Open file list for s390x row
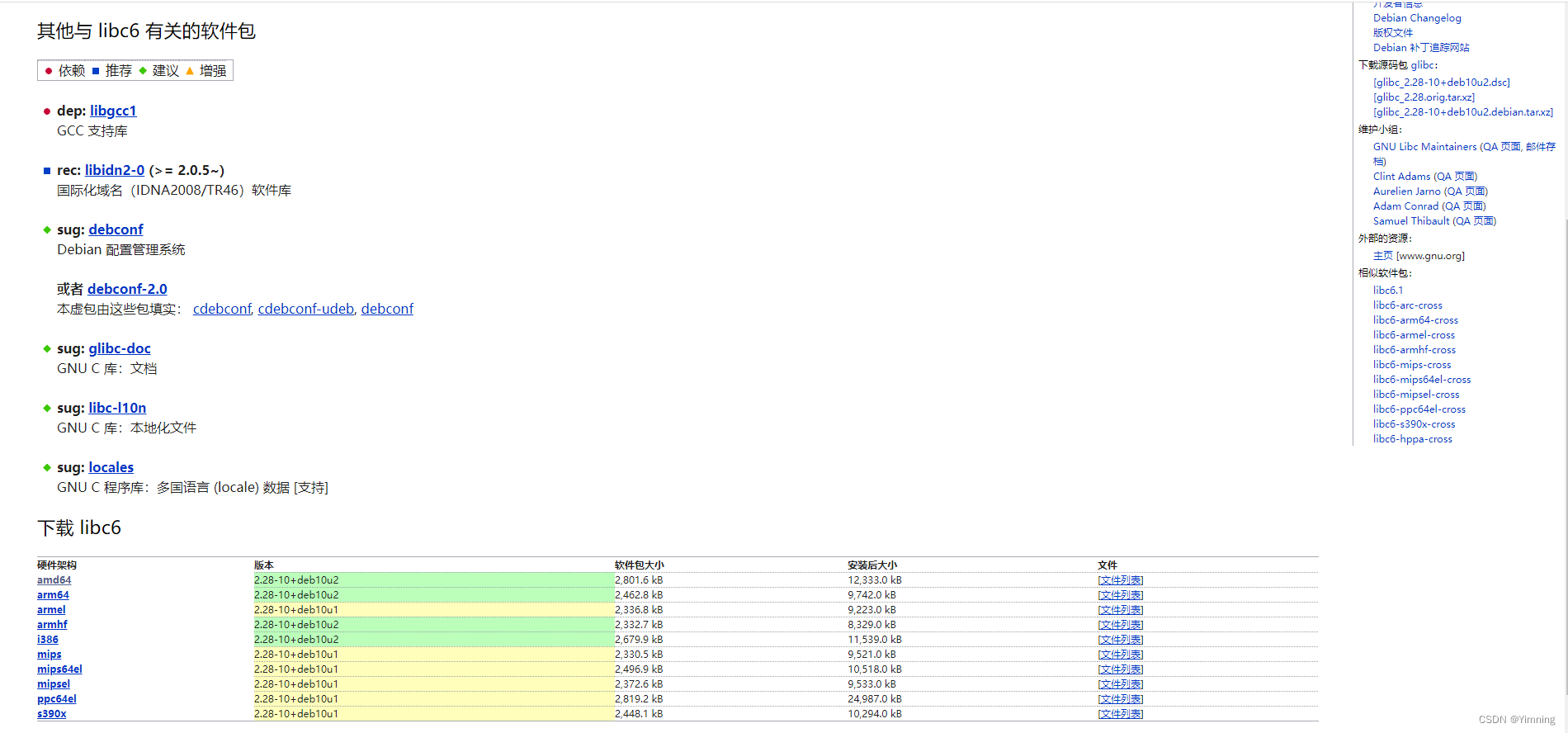This screenshot has width=1568, height=733. (1121, 714)
